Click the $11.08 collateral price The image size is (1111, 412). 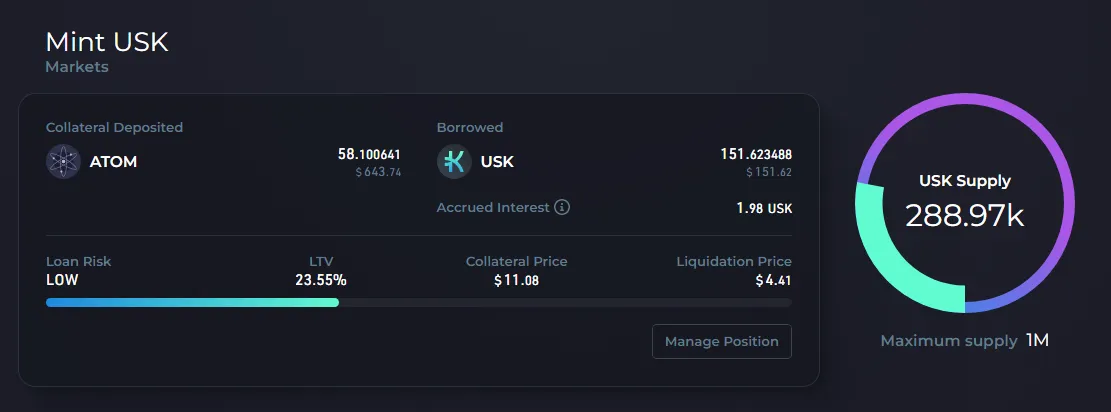(x=517, y=280)
